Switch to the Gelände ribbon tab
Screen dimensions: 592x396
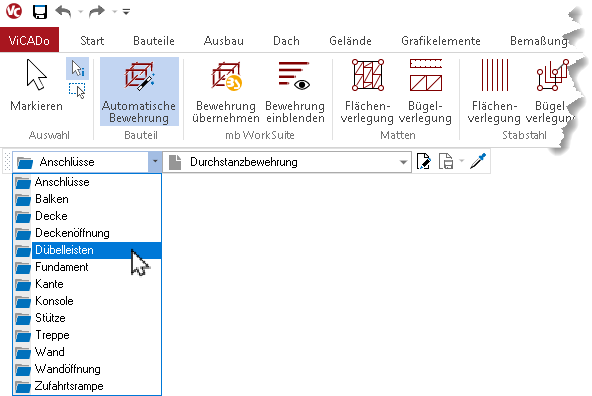click(350, 40)
